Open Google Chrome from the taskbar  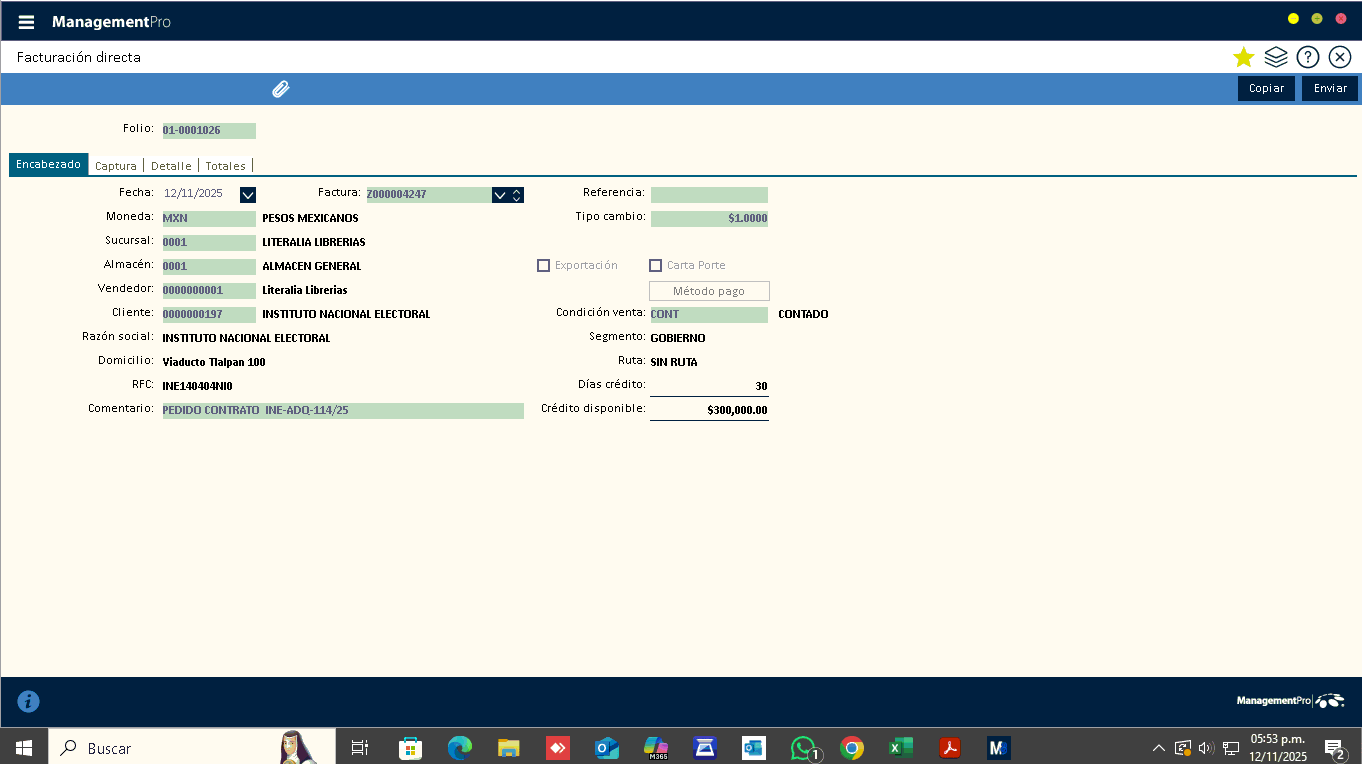(x=852, y=748)
